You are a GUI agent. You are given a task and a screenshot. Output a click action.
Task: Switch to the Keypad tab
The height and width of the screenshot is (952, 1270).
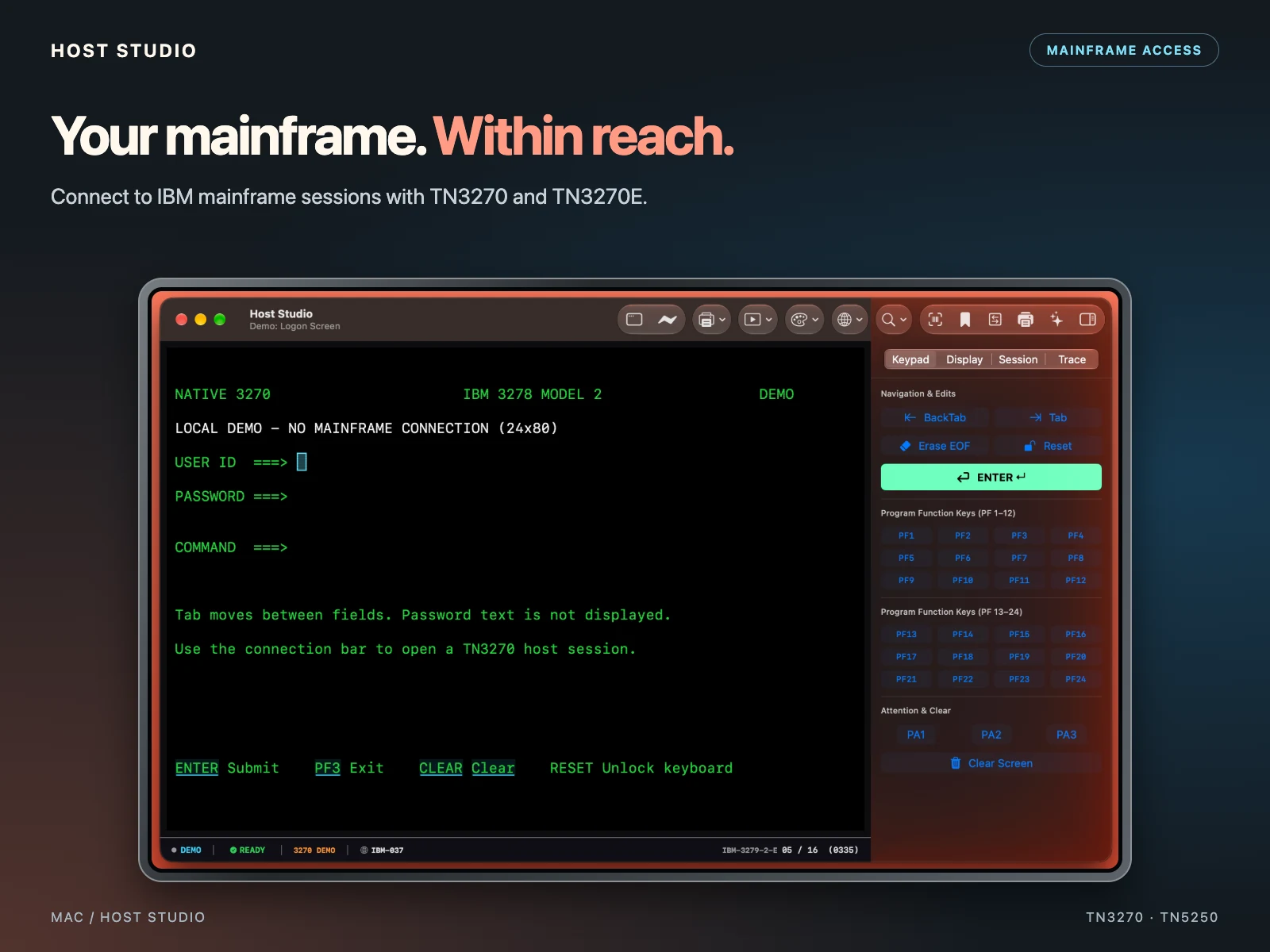(910, 359)
